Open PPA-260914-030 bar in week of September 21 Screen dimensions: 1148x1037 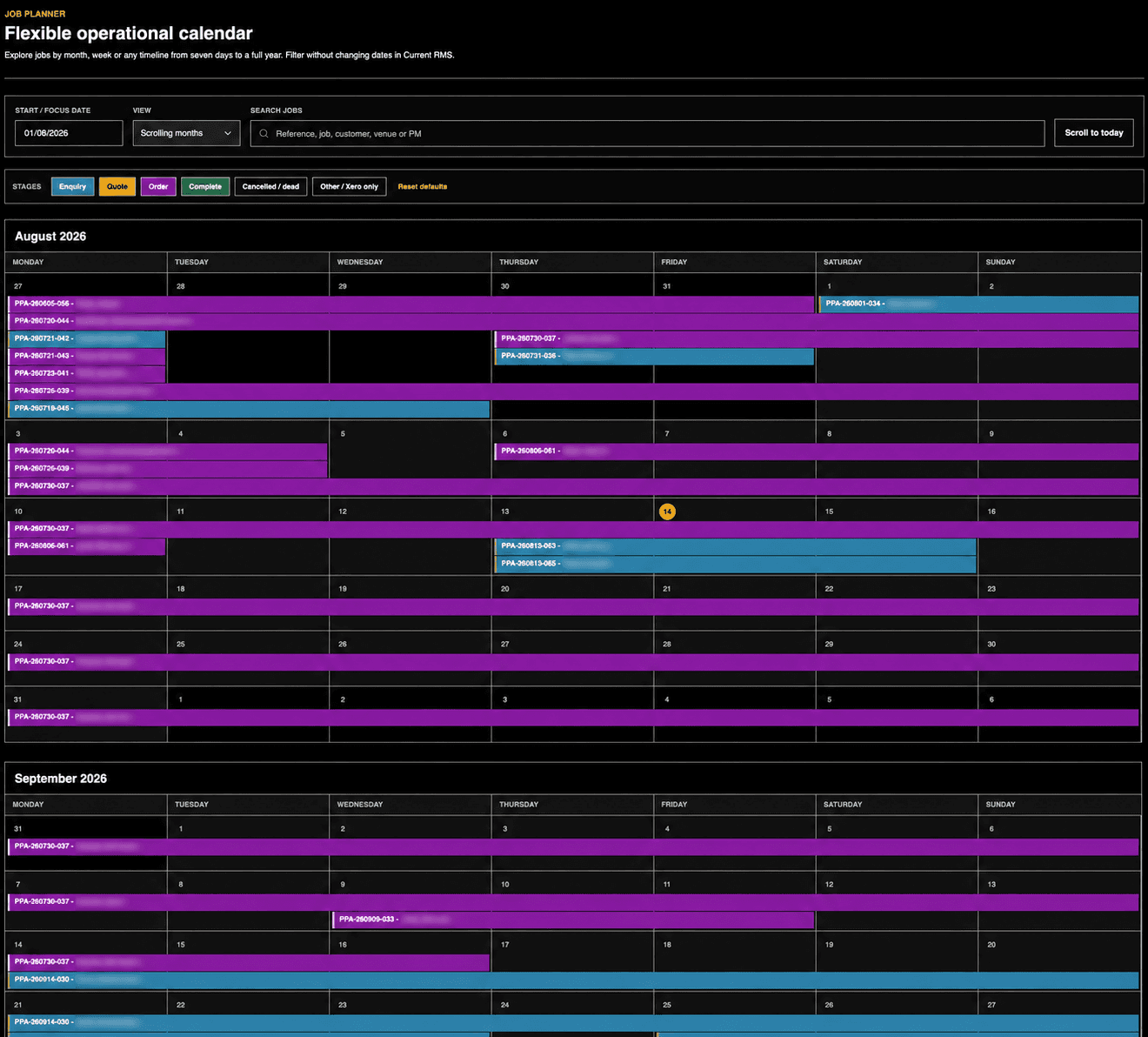click(573, 1021)
